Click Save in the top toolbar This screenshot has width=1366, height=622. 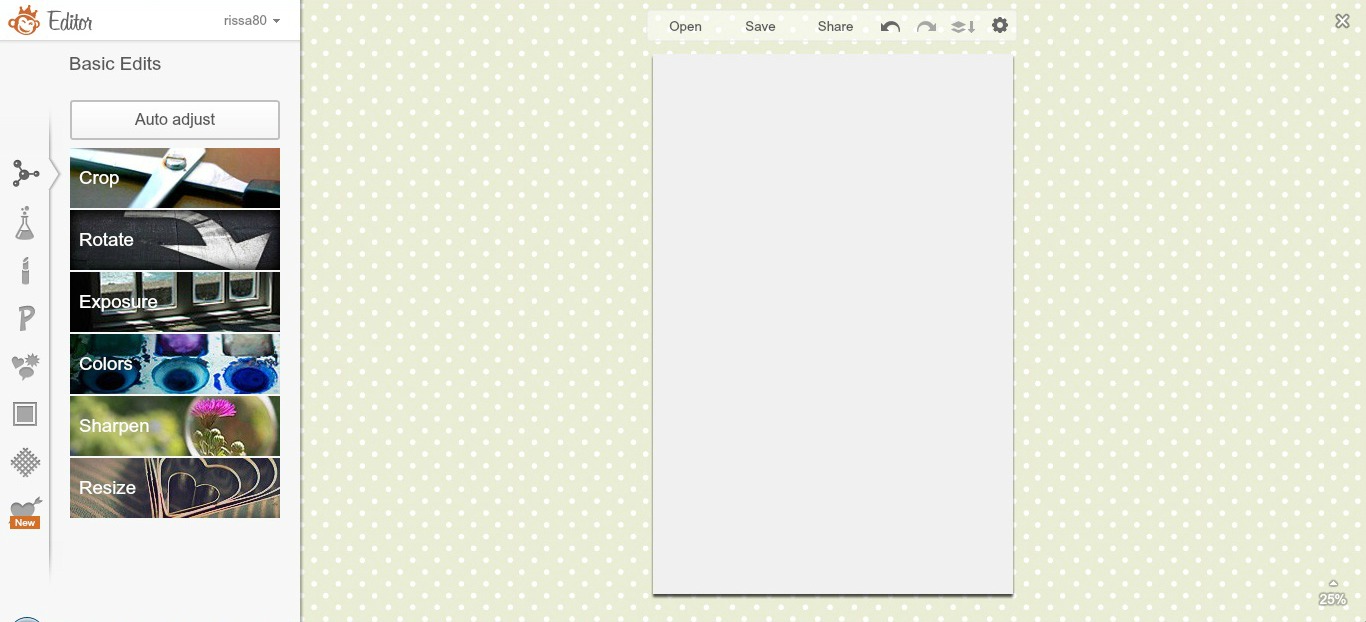pos(760,27)
